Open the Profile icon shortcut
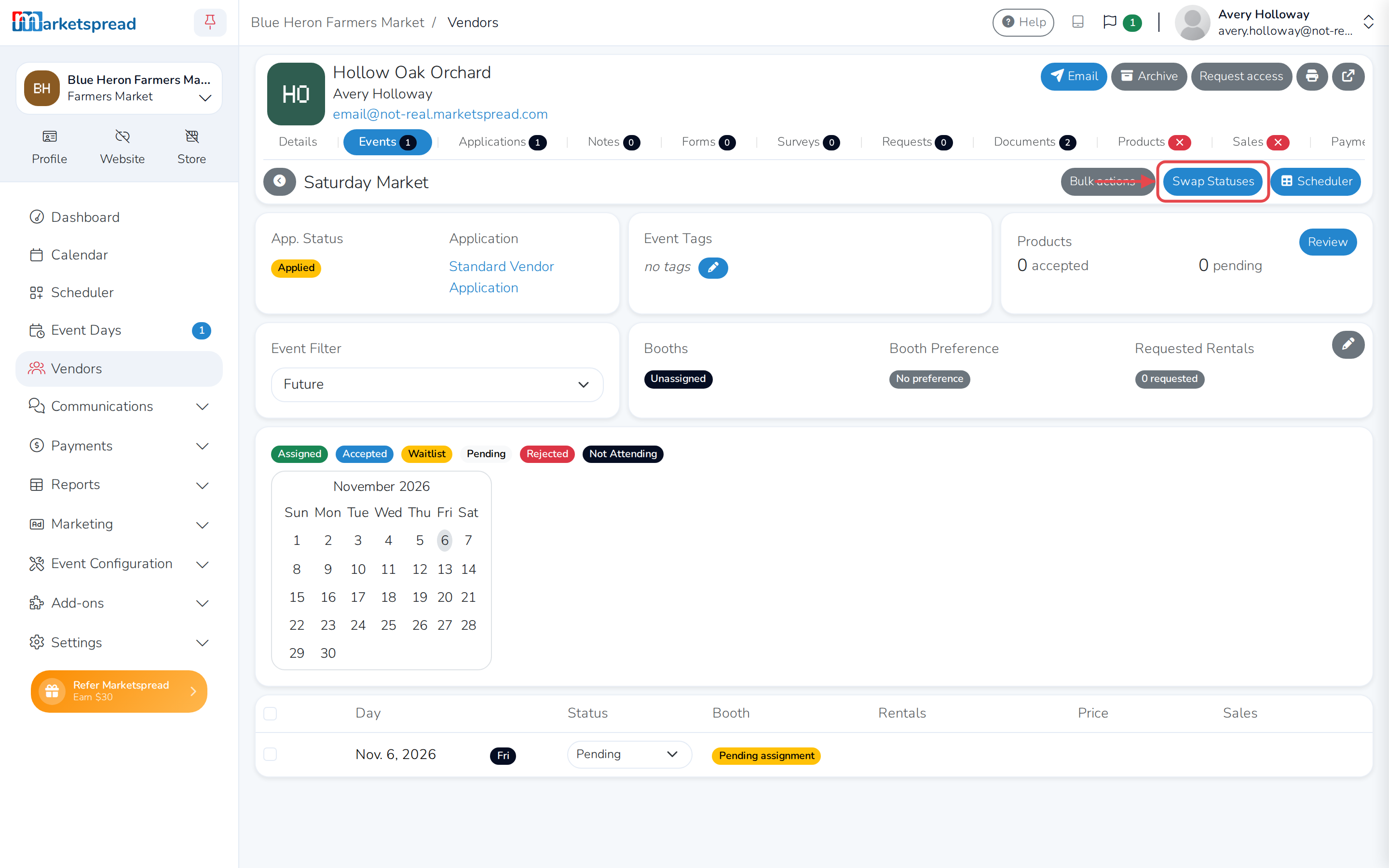This screenshot has width=1389, height=868. (49, 148)
